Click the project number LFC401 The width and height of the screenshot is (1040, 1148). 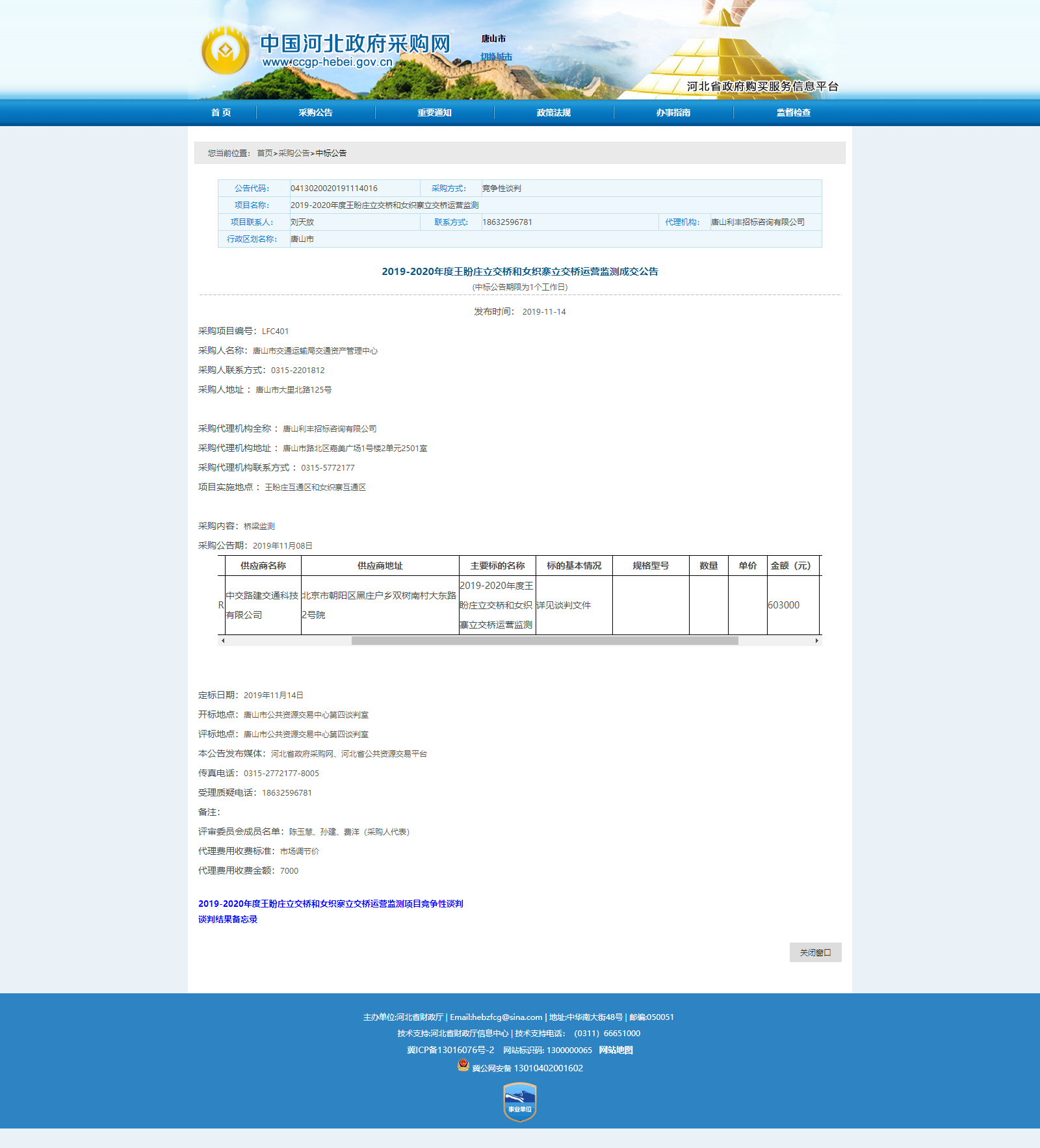coord(276,332)
